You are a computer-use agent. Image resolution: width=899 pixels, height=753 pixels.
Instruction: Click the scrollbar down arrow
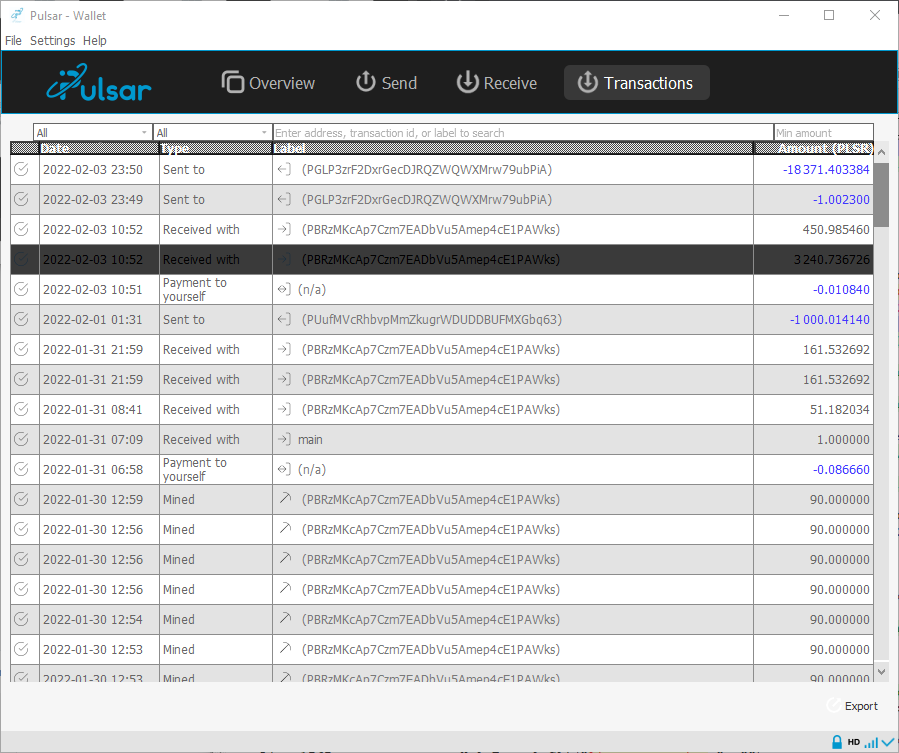[881, 671]
